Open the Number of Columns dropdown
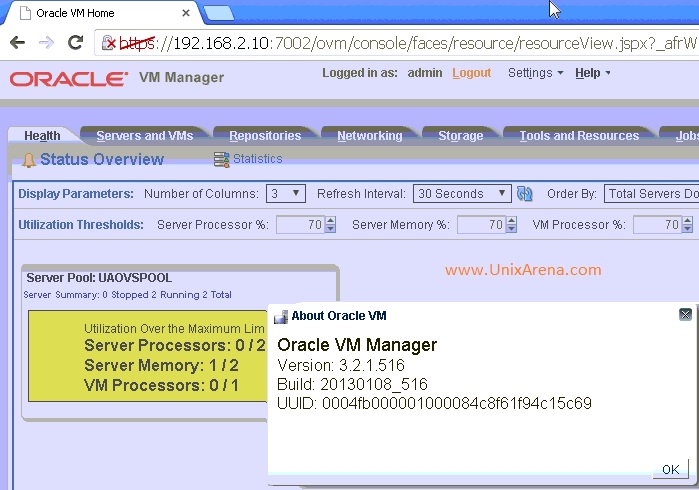The image size is (699, 490). (286, 194)
